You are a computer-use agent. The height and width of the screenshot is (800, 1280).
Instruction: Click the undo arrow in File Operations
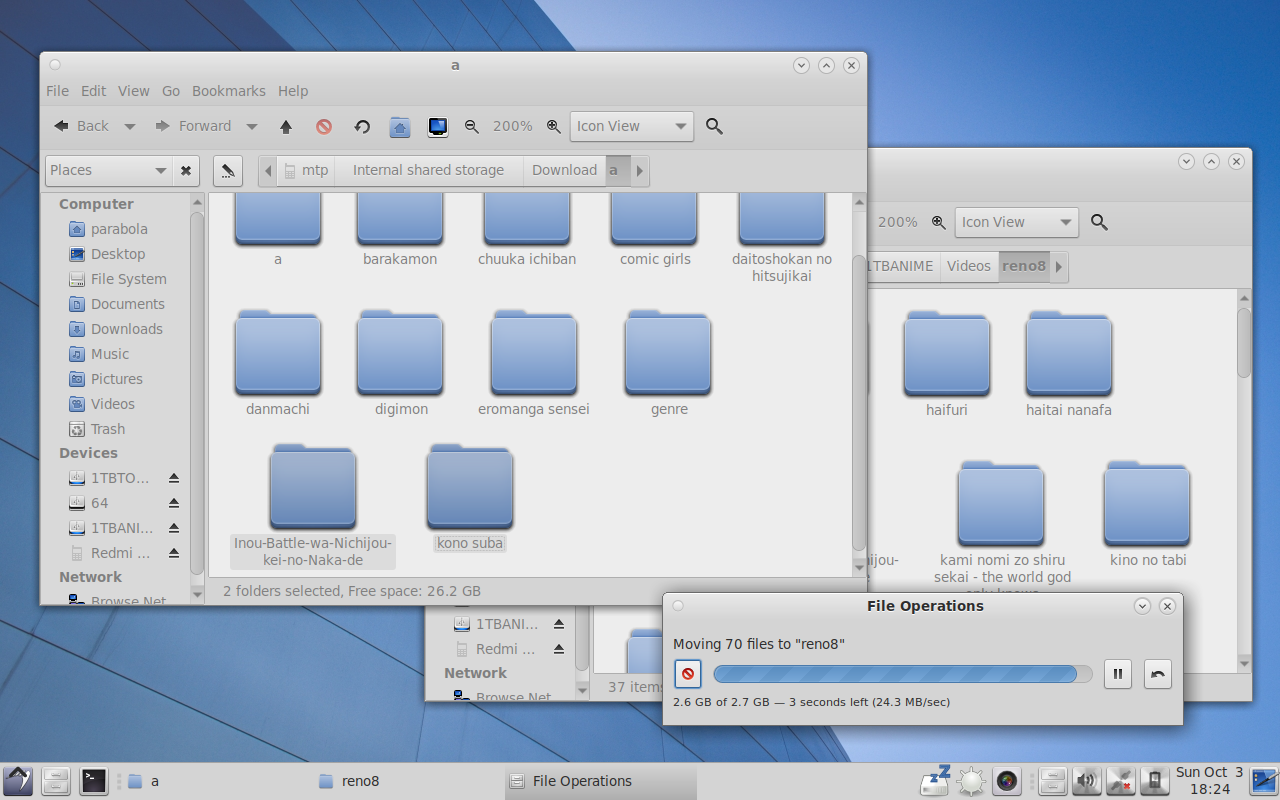1157,674
